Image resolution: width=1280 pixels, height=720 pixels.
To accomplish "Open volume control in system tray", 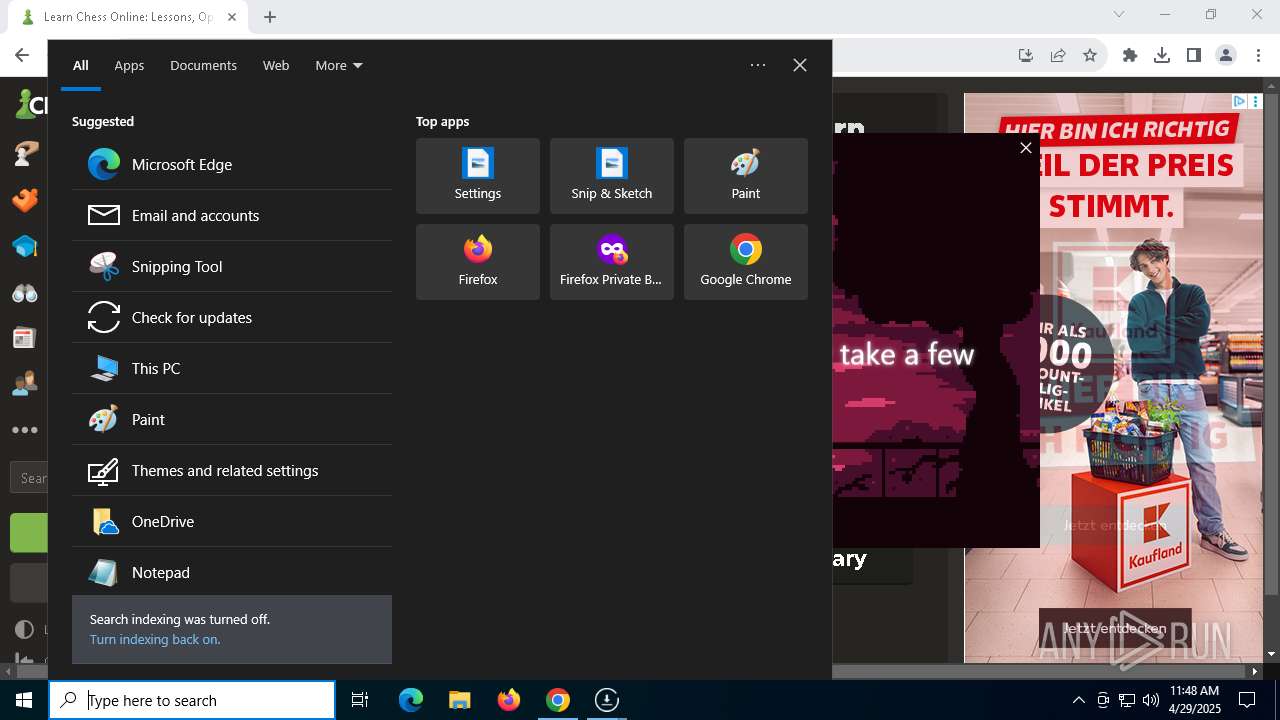I will tap(1151, 700).
